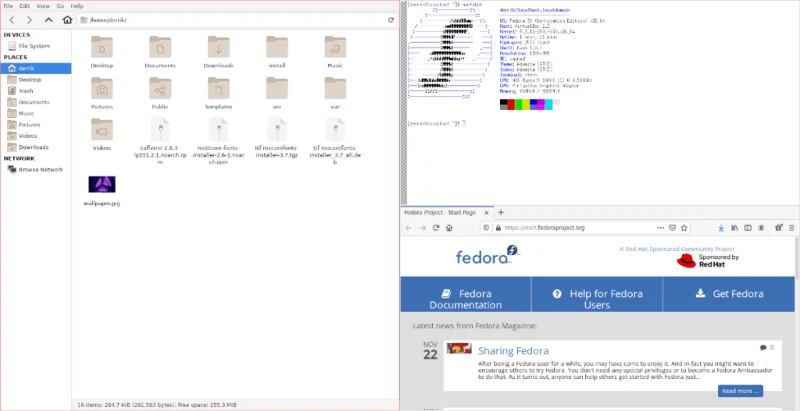Open the Help menu
Screen dimensions: 800x411
(77, 6)
